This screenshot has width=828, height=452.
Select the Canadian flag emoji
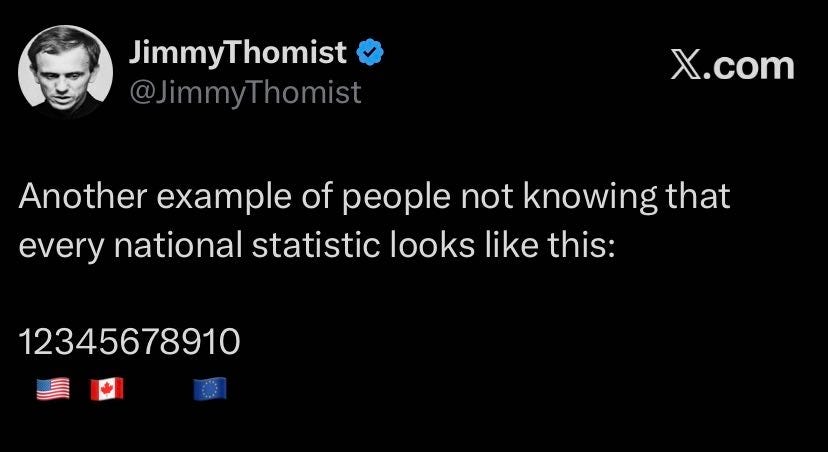point(107,389)
